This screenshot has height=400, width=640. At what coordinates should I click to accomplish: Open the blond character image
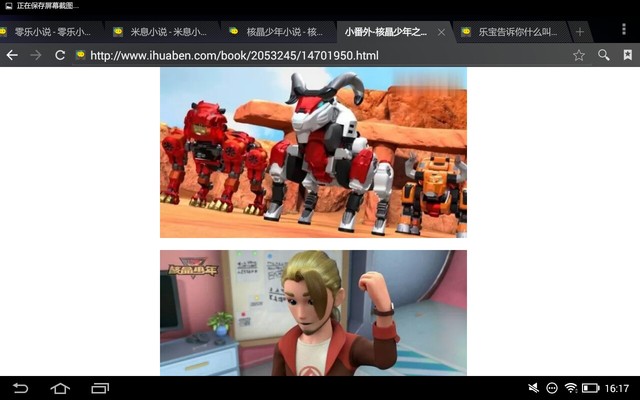[313, 313]
